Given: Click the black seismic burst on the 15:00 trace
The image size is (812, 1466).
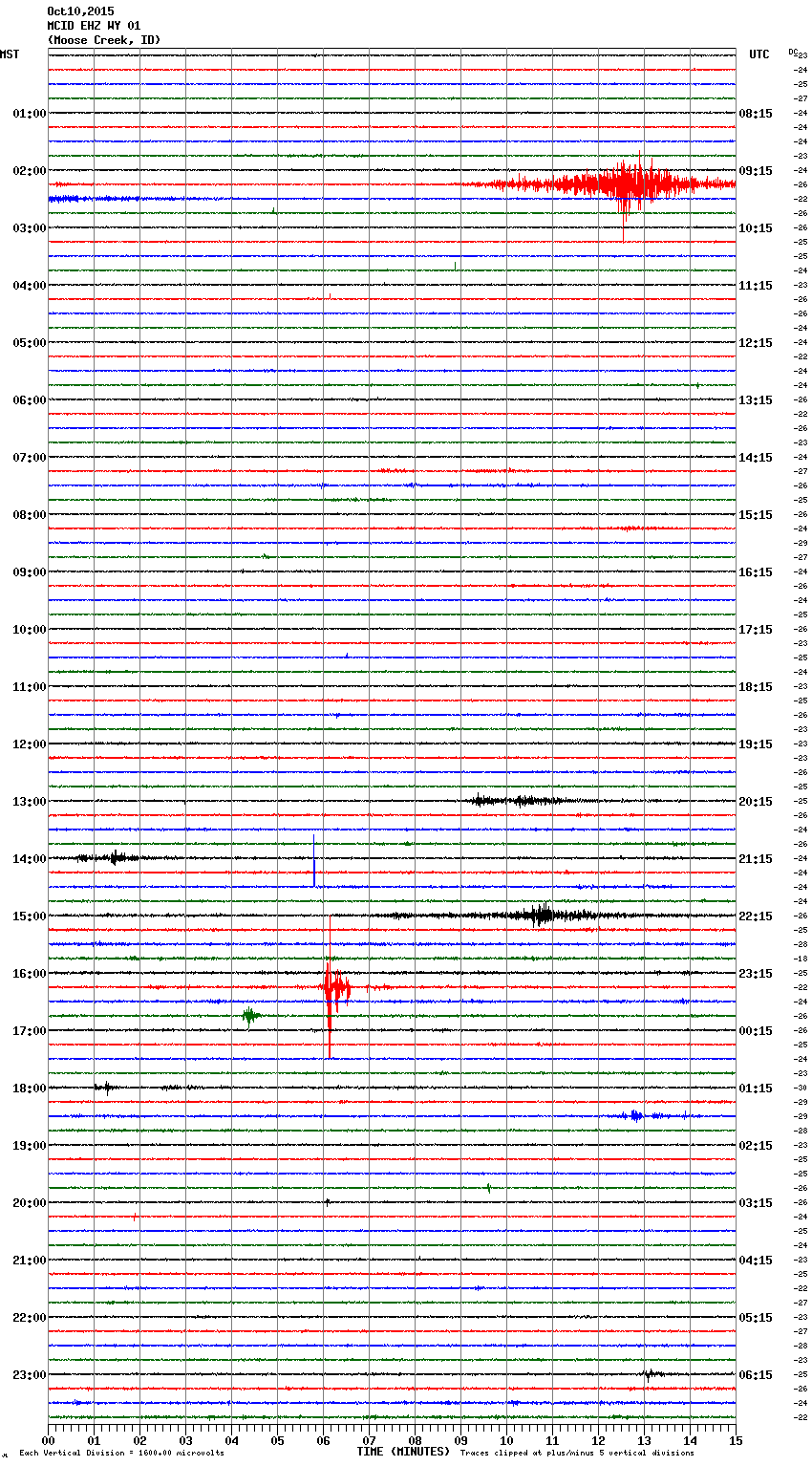Looking at the screenshot, I should point(540,915).
